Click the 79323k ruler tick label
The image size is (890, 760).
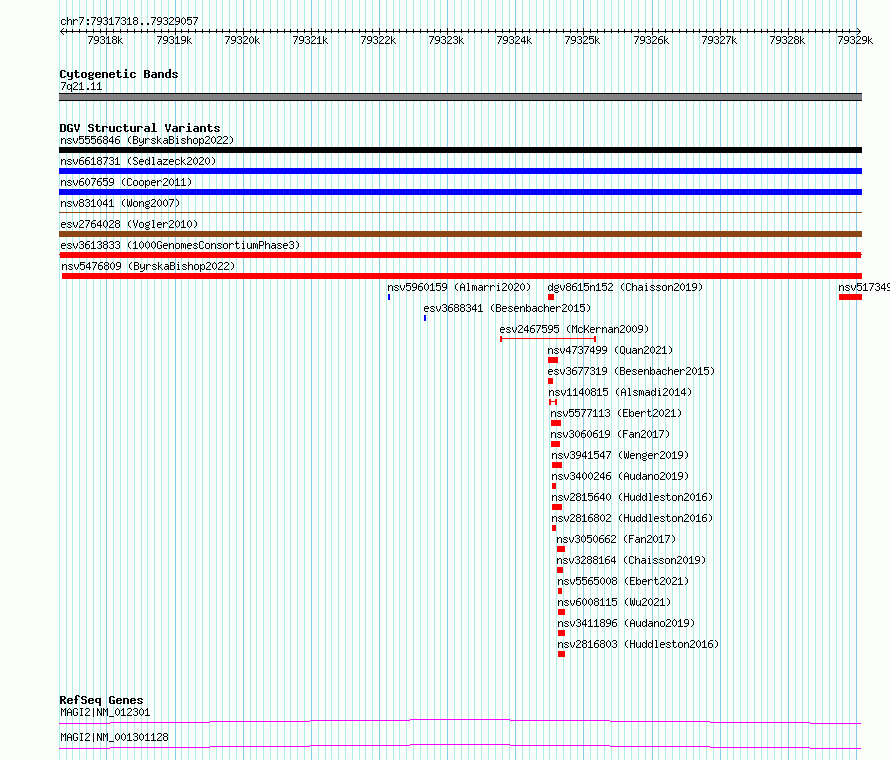(446, 40)
